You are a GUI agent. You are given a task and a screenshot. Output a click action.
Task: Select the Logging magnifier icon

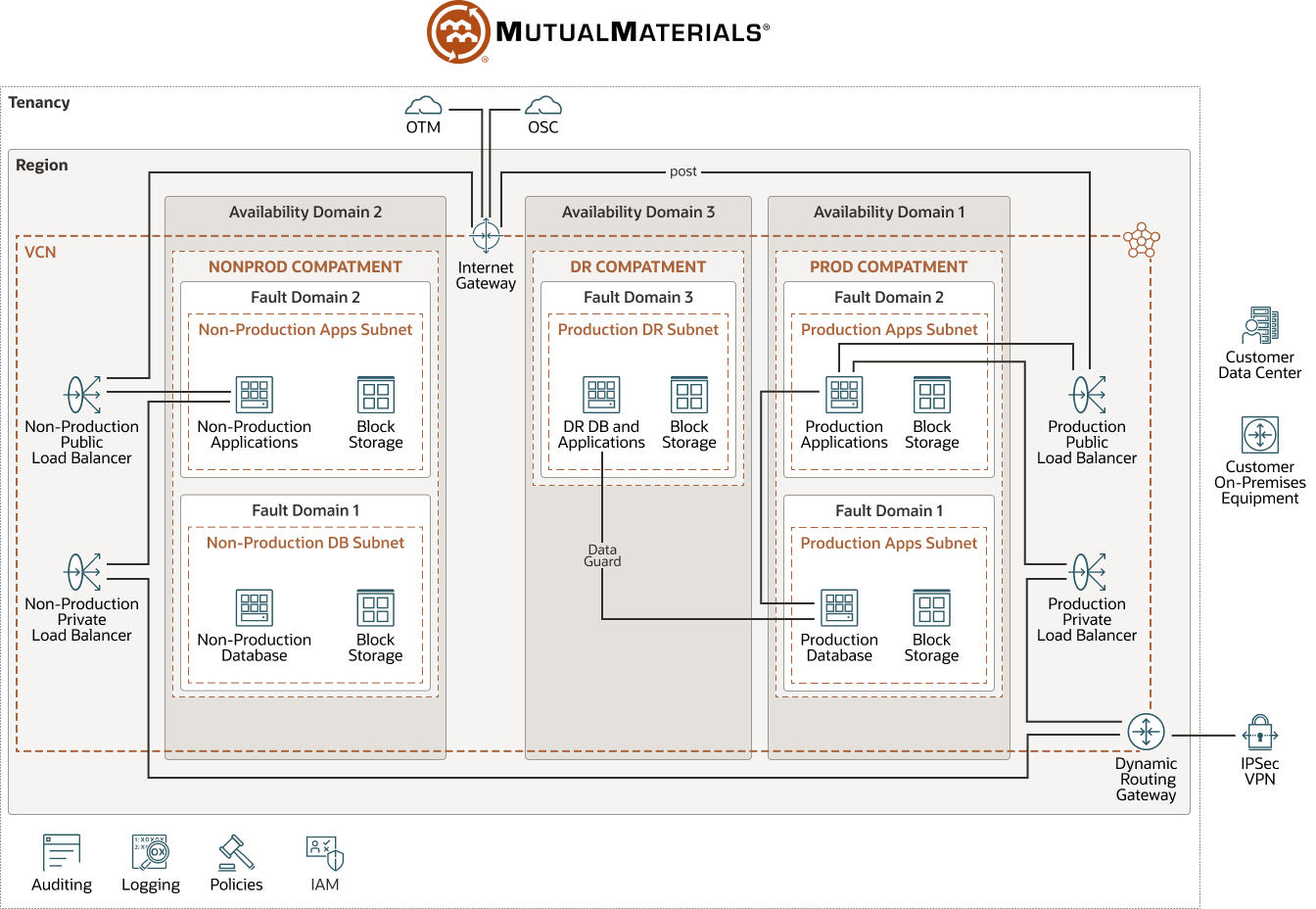(150, 846)
